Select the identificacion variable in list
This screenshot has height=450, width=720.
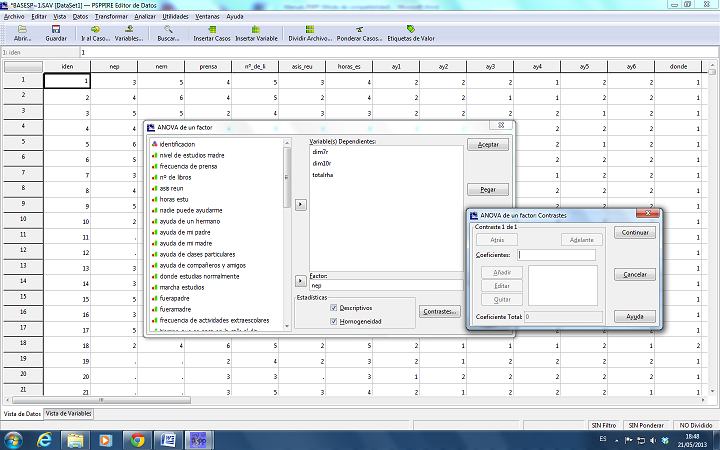[x=177, y=144]
